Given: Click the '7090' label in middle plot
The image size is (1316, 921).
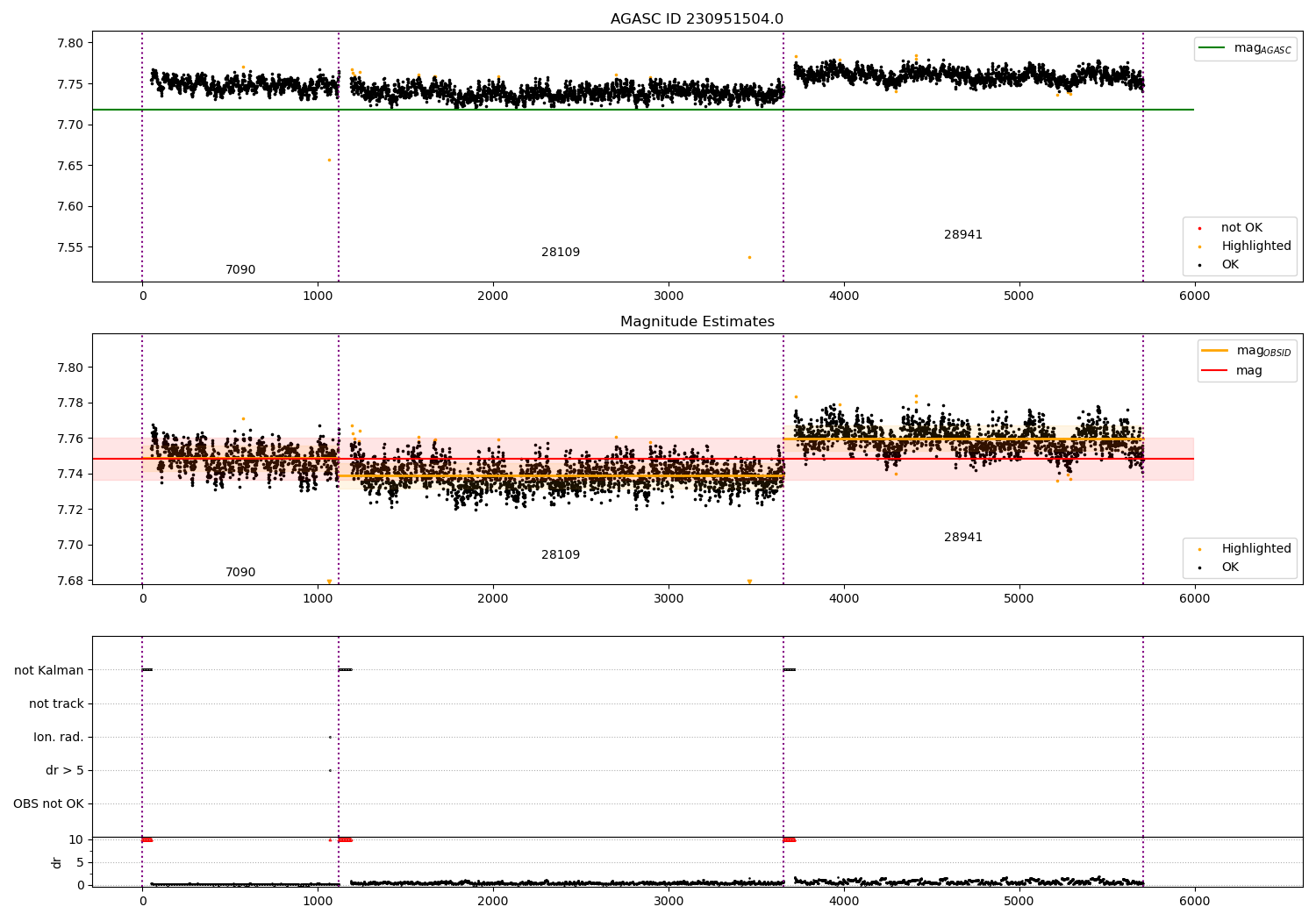Looking at the screenshot, I should (240, 573).
